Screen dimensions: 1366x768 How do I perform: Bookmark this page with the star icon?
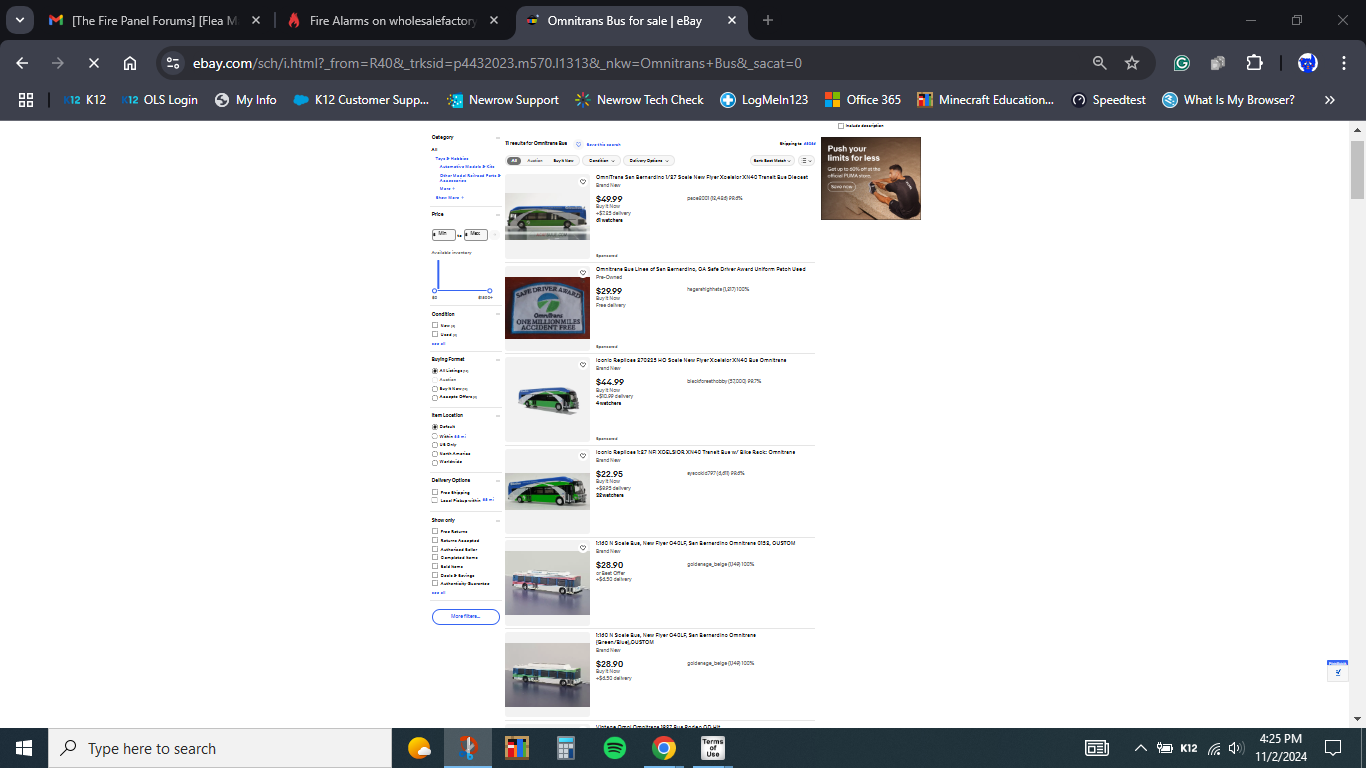pos(1132,63)
